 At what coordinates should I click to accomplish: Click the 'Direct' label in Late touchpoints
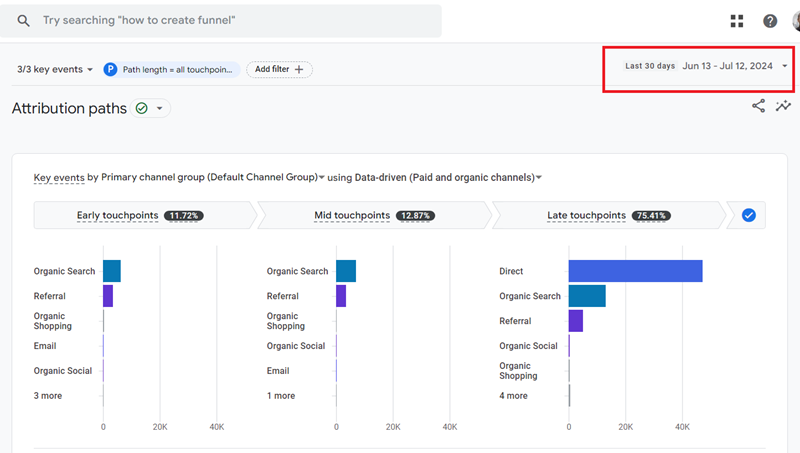click(x=511, y=271)
